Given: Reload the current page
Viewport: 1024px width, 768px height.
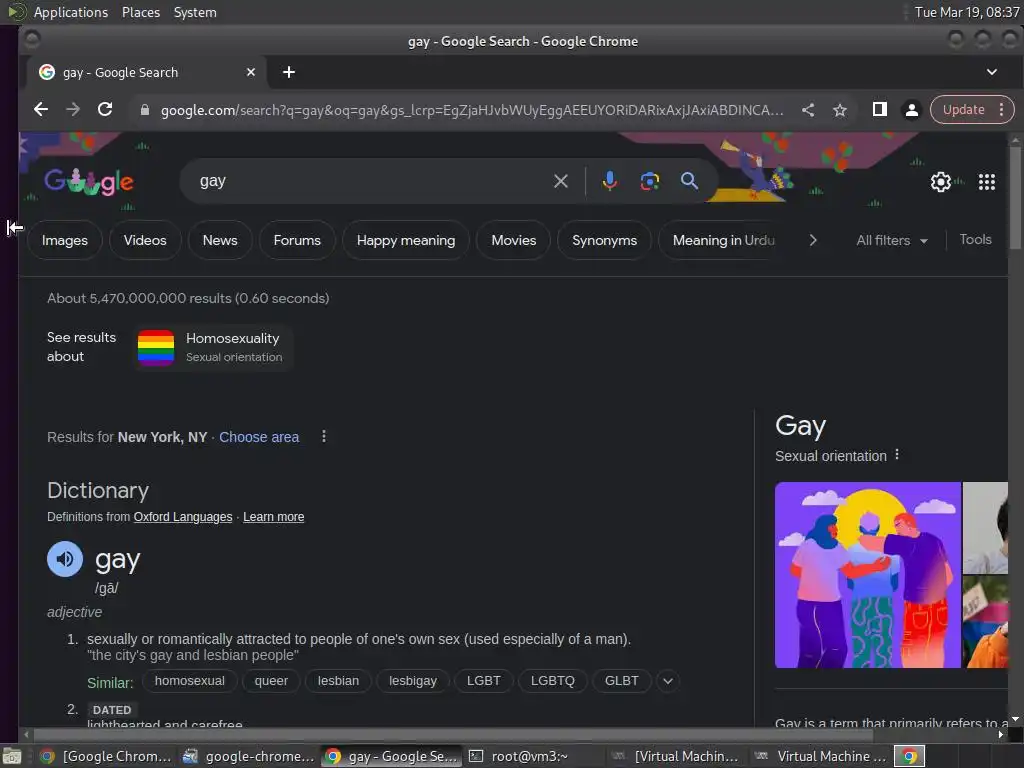Looking at the screenshot, I should [x=105, y=110].
